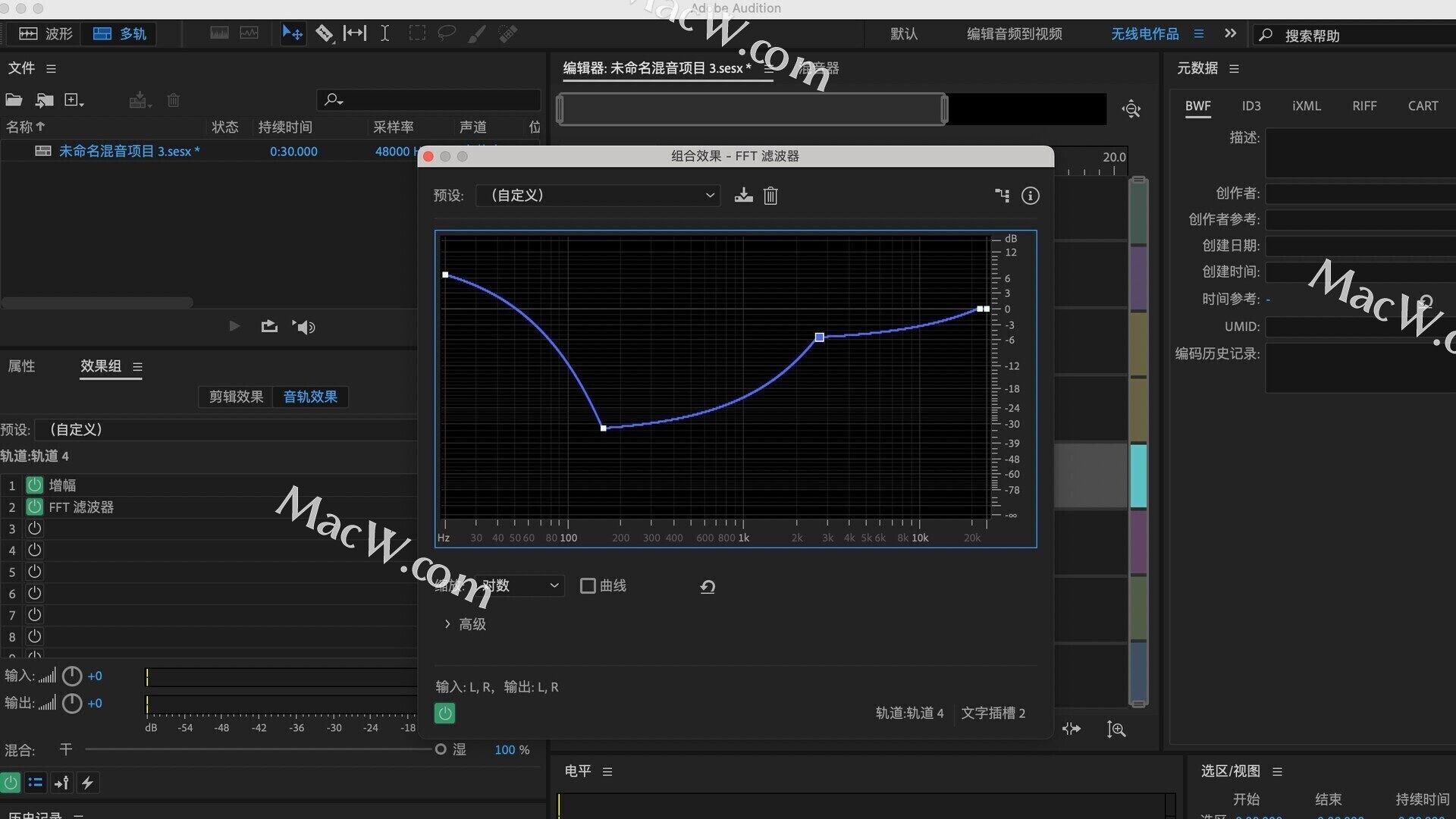This screenshot has height=819, width=1456.
Task: Show spectral pitch display icon
Action: pyautogui.click(x=249, y=33)
